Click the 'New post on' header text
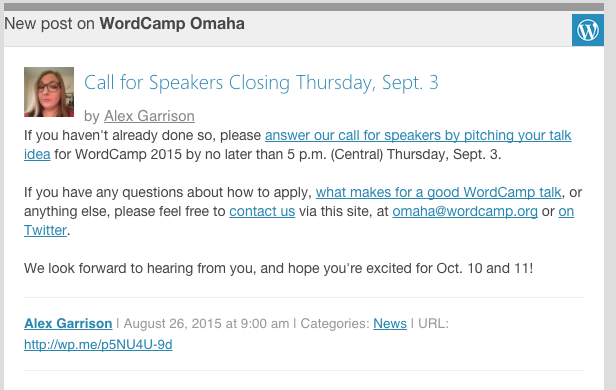This screenshot has width=616, height=390. (x=50, y=24)
